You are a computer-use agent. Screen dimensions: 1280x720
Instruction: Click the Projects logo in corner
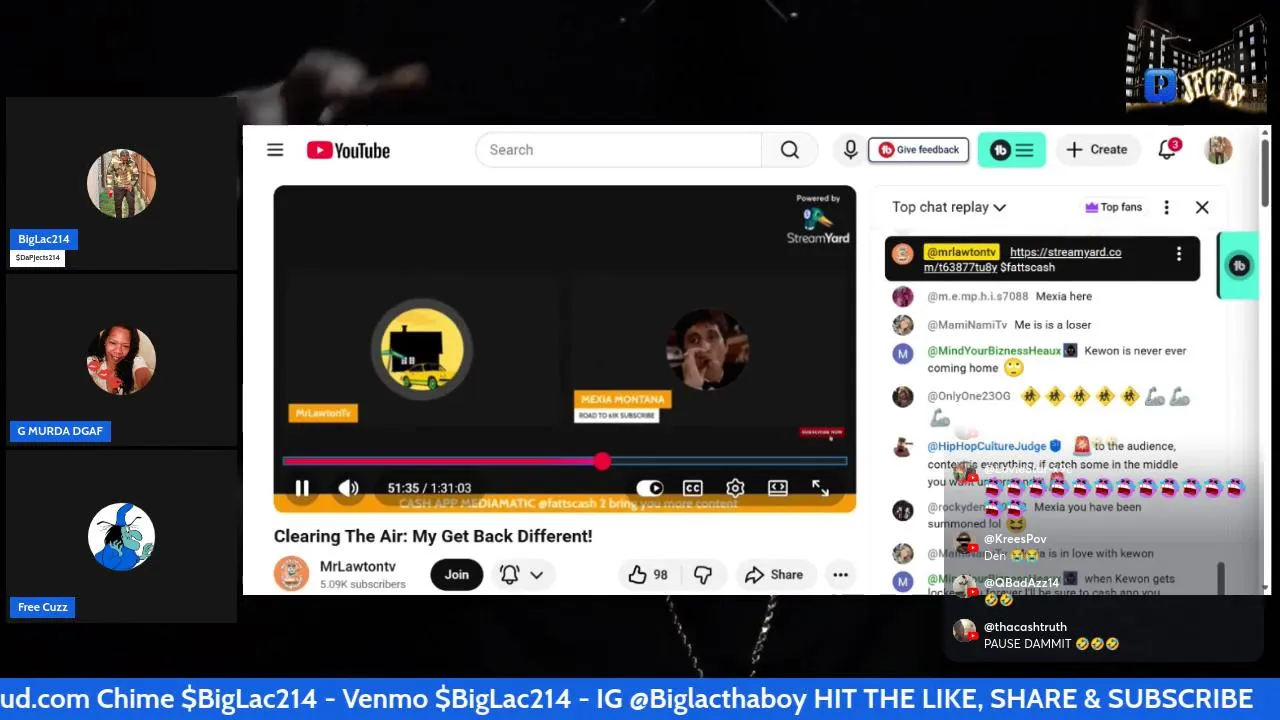[1196, 62]
